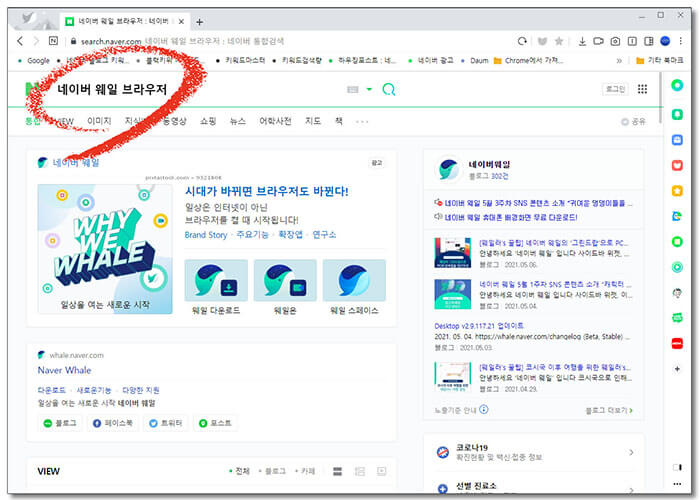Screen dimensions: 700x500
Task: Click the WHY WE WHALE banner image
Action: click(x=105, y=249)
